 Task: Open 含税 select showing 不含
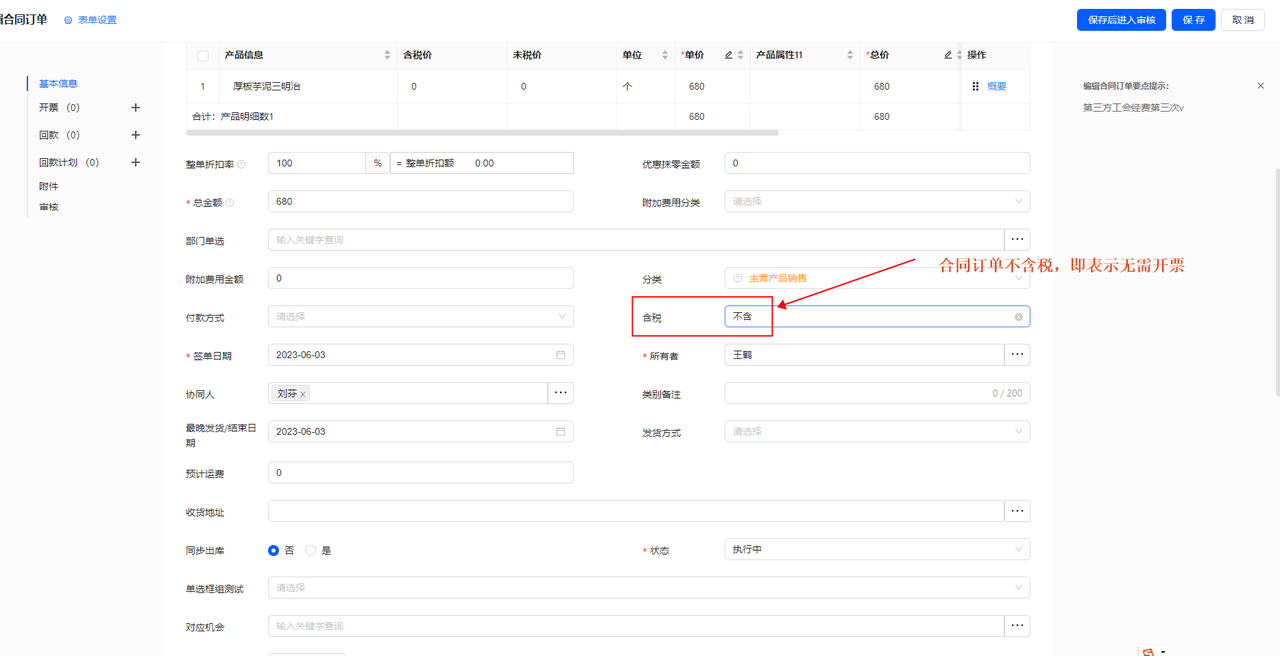[x=877, y=316]
